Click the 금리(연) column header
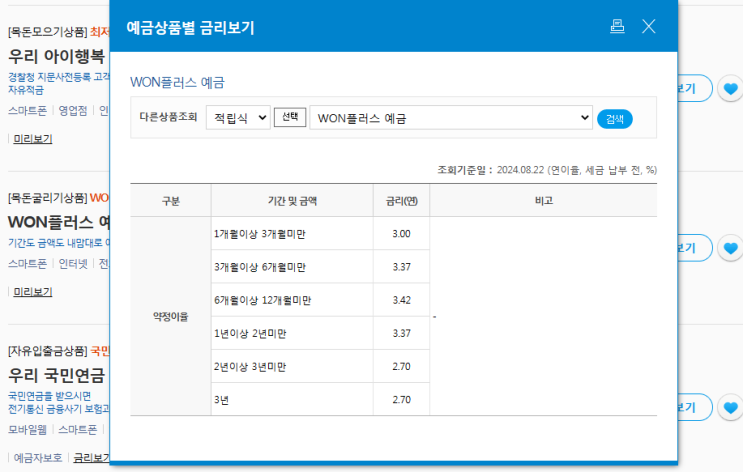The width and height of the screenshot is (743, 472). click(x=401, y=200)
